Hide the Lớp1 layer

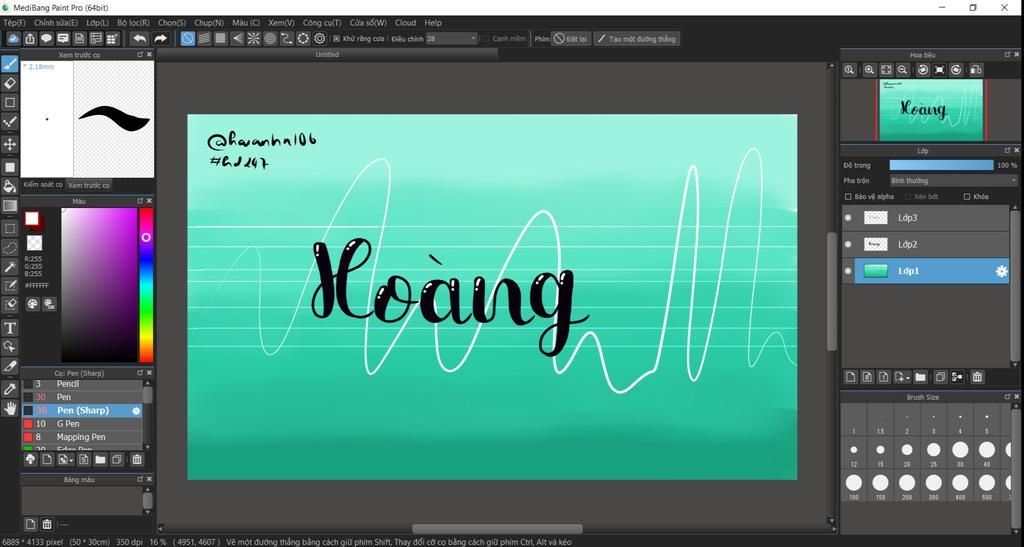tap(848, 271)
